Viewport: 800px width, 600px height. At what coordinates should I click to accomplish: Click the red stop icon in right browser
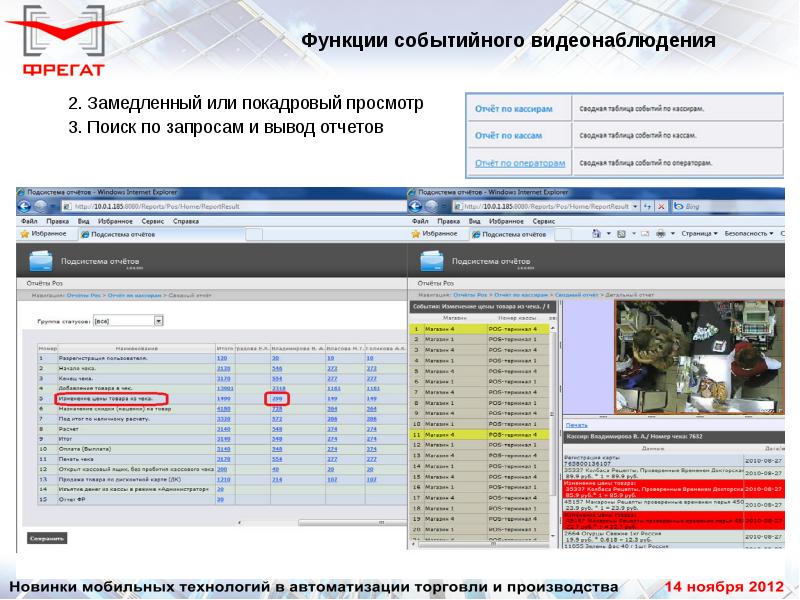pos(659,205)
